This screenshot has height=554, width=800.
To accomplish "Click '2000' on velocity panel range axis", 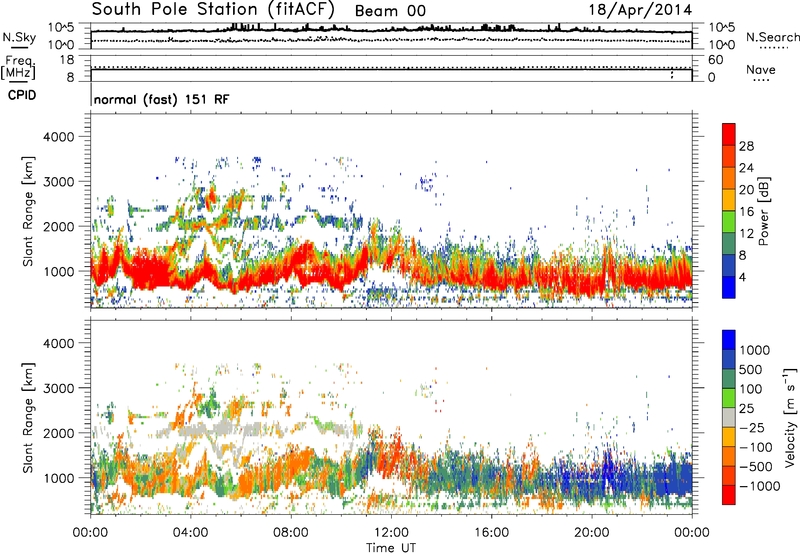I will click(59, 433).
